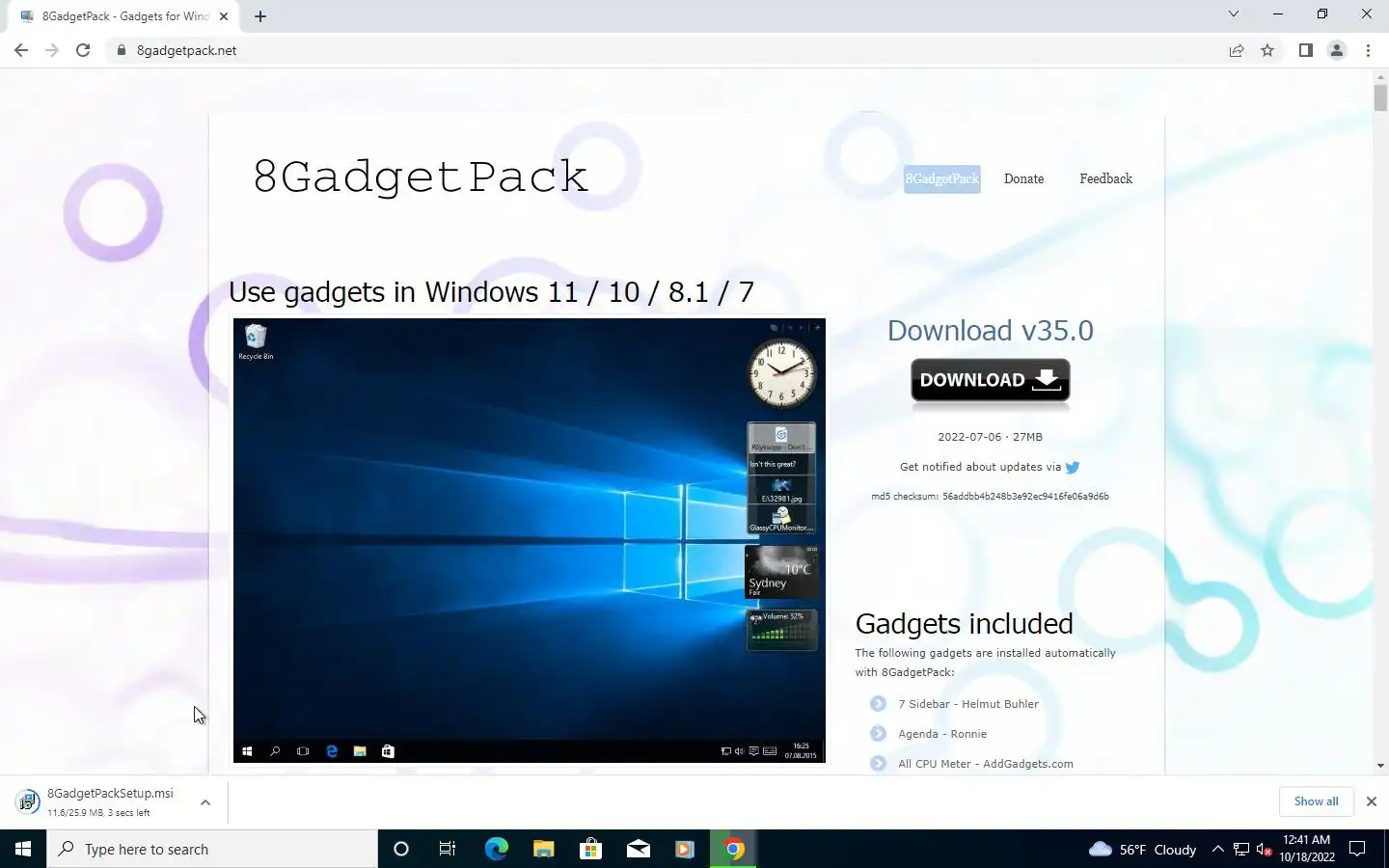This screenshot has height=868, width=1389.
Task: Open Mail app from taskbar
Action: coord(638,849)
